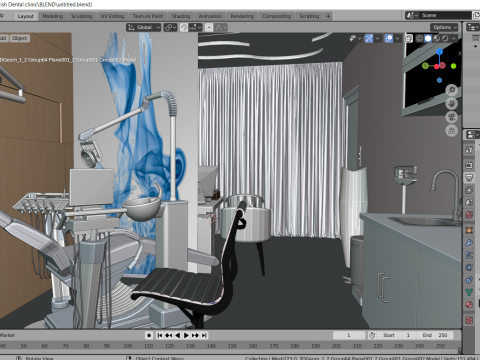This screenshot has width=480, height=360.
Task: Open outliner editor type dropdown
Action: (473, 27)
